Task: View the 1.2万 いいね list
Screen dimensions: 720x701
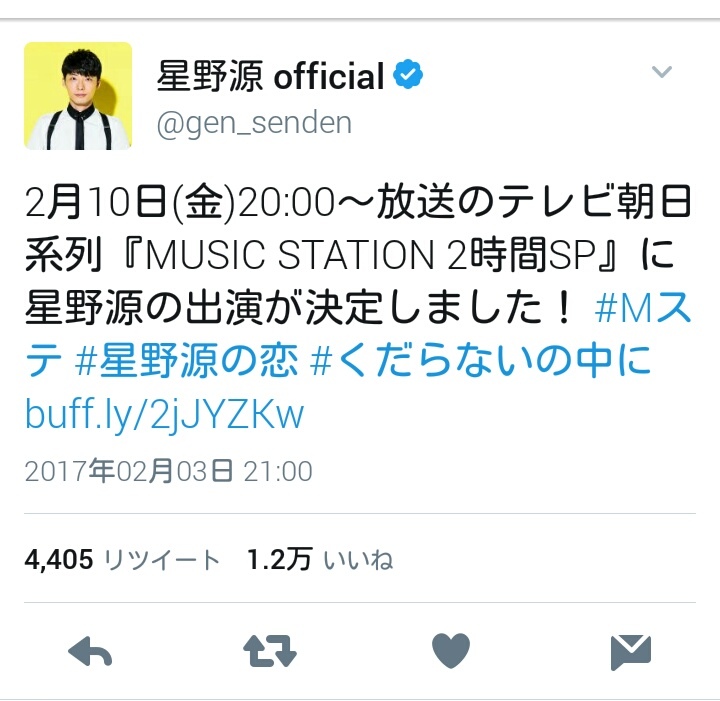Action: 320,560
